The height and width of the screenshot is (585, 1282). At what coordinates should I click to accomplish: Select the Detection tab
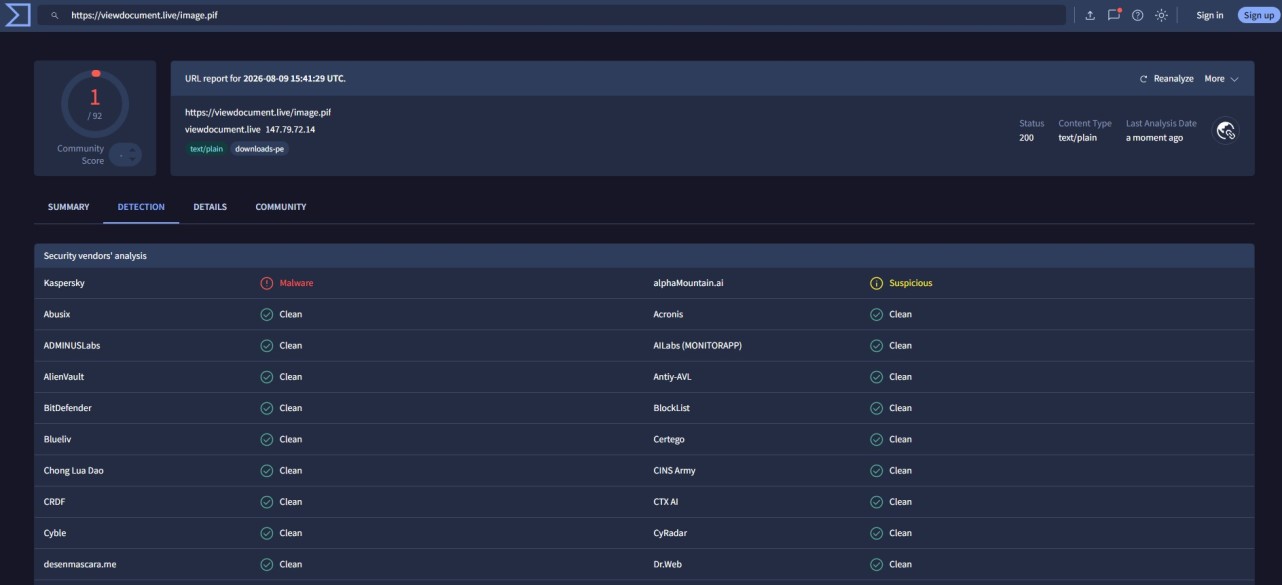tap(141, 207)
